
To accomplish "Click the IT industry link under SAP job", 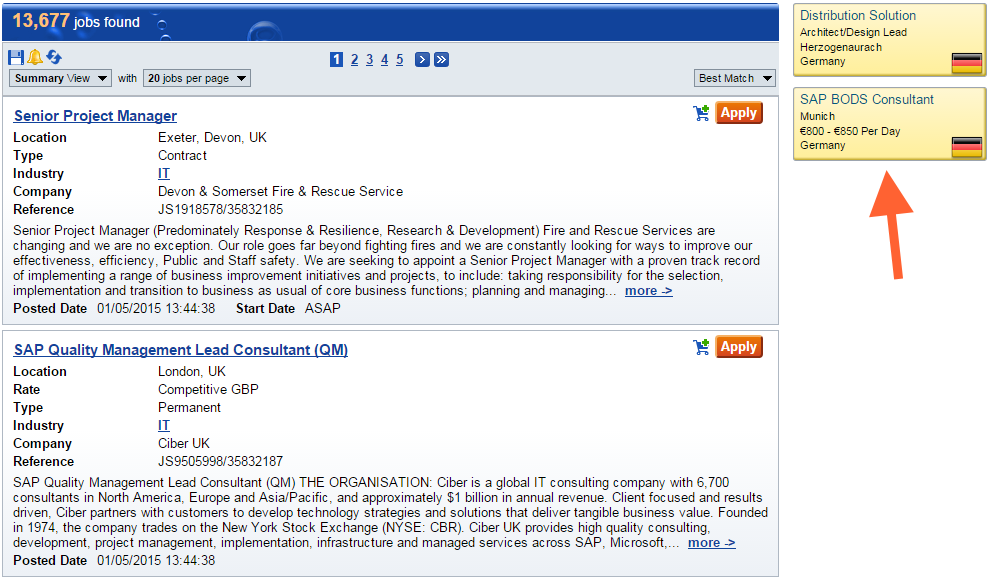I will click(x=164, y=425).
